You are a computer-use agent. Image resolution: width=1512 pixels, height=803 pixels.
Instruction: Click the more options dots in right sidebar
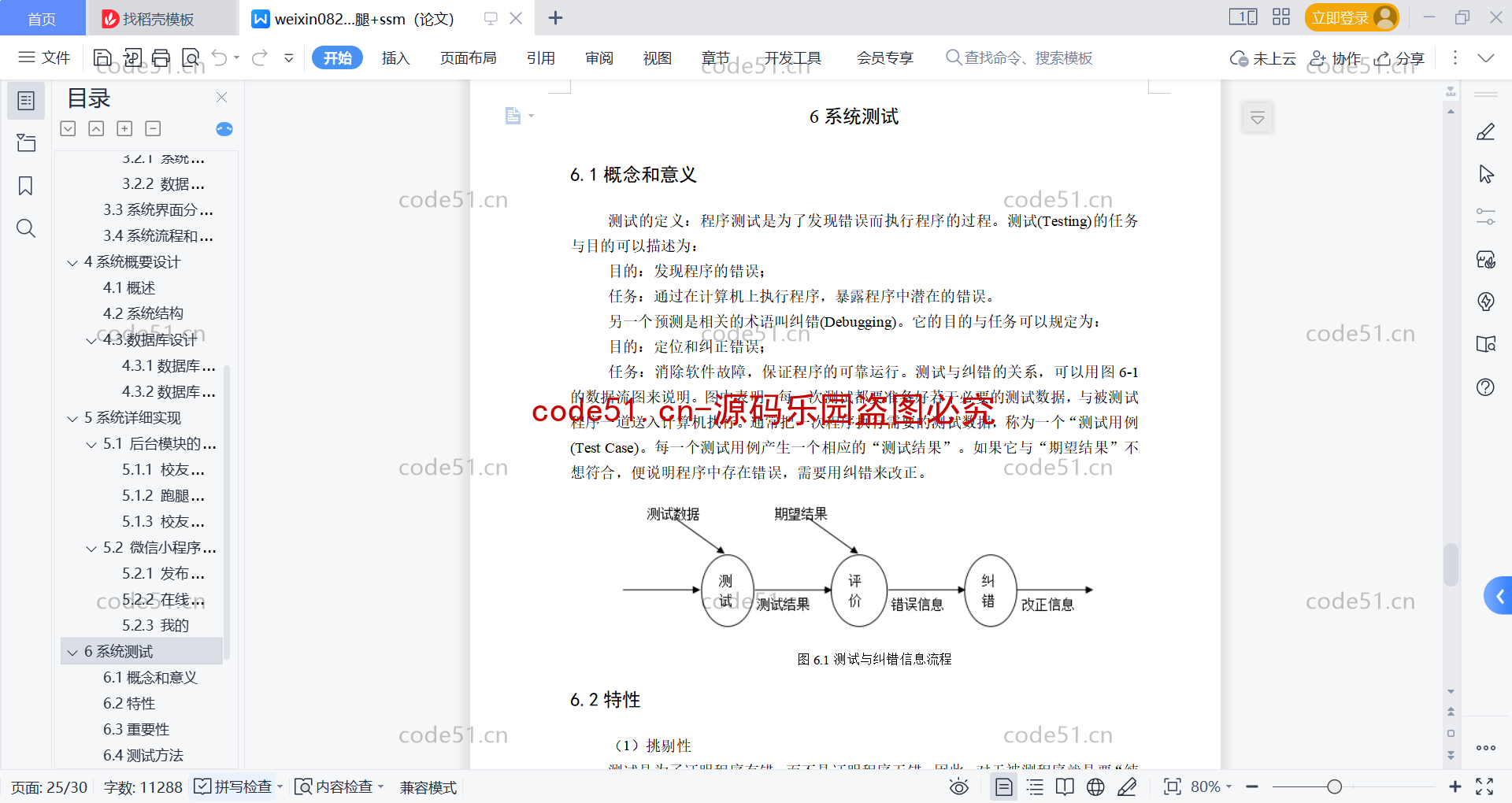(1486, 748)
